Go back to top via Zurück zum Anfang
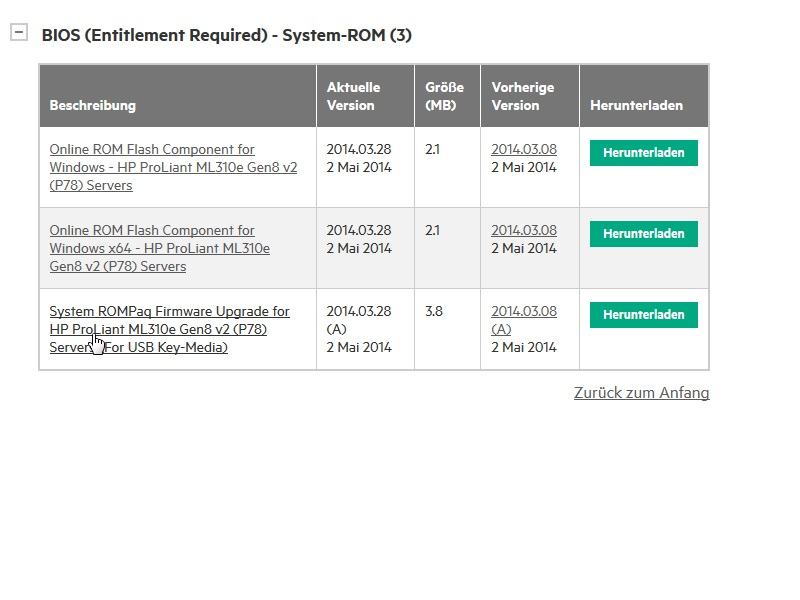This screenshot has height=600, width=800. 641,393
